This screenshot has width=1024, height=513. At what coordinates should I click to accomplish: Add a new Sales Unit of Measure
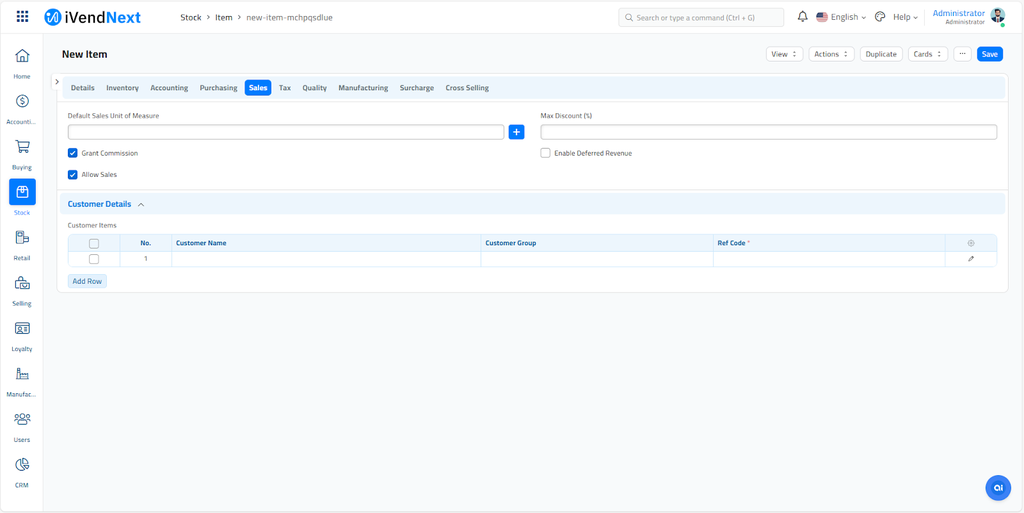(x=517, y=132)
